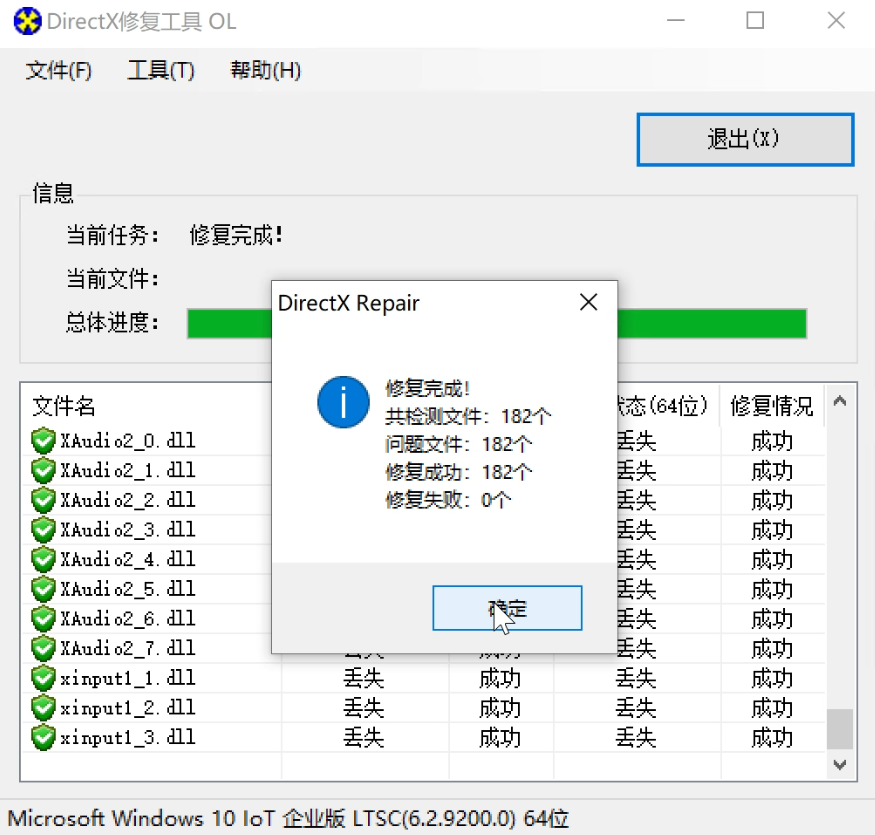Image resolution: width=875 pixels, height=835 pixels.
Task: Click the shield icon beside XAudio2_6.dll
Action: [x=43, y=618]
